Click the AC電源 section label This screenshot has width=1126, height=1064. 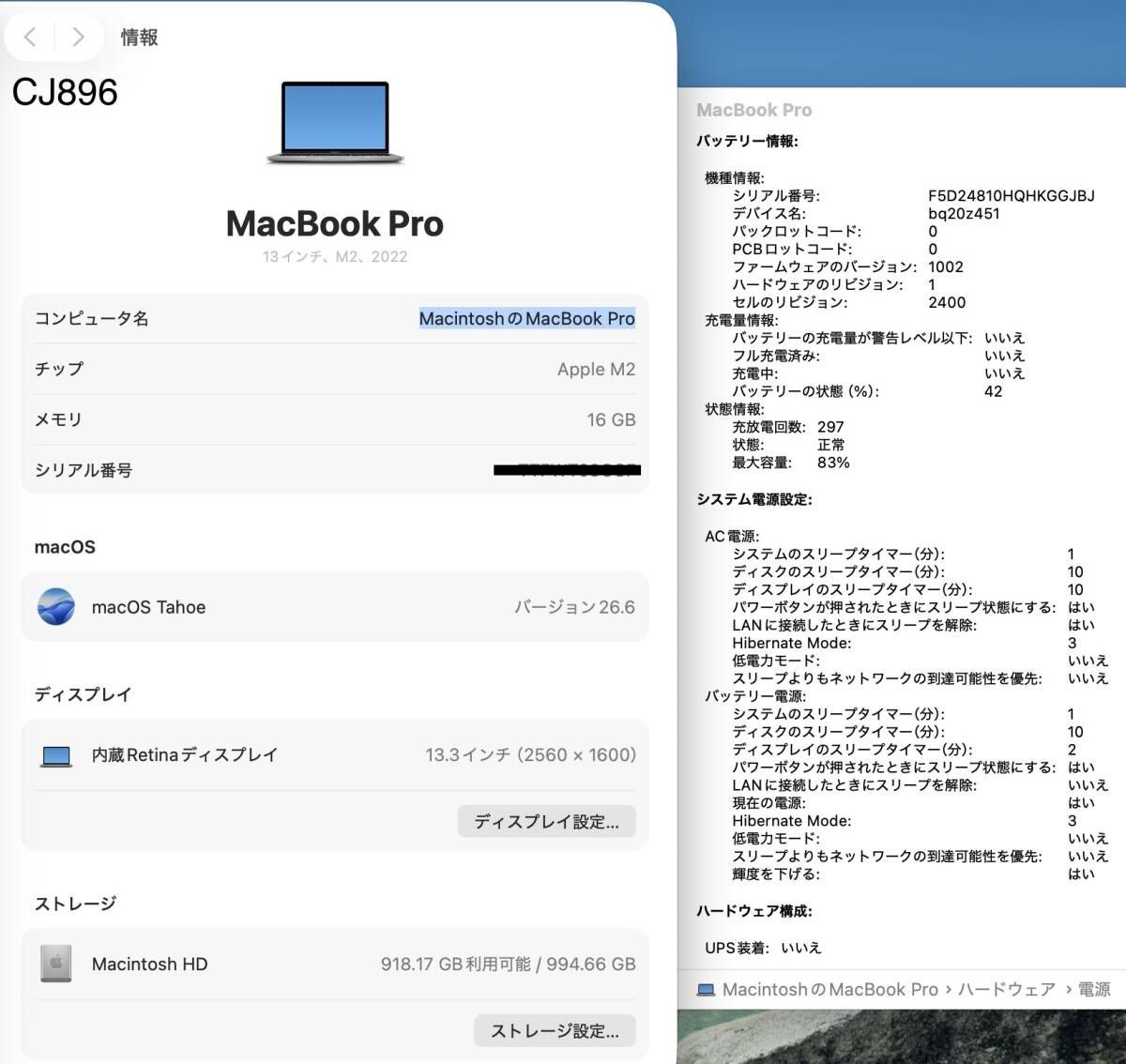click(x=732, y=537)
